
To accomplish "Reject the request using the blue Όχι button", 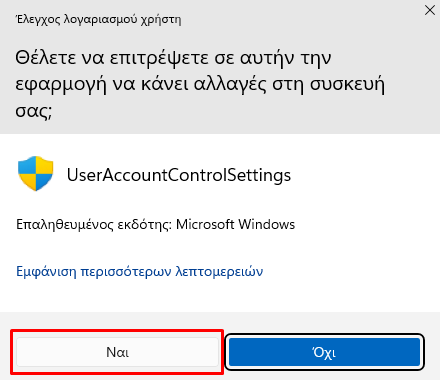I will [x=324, y=352].
